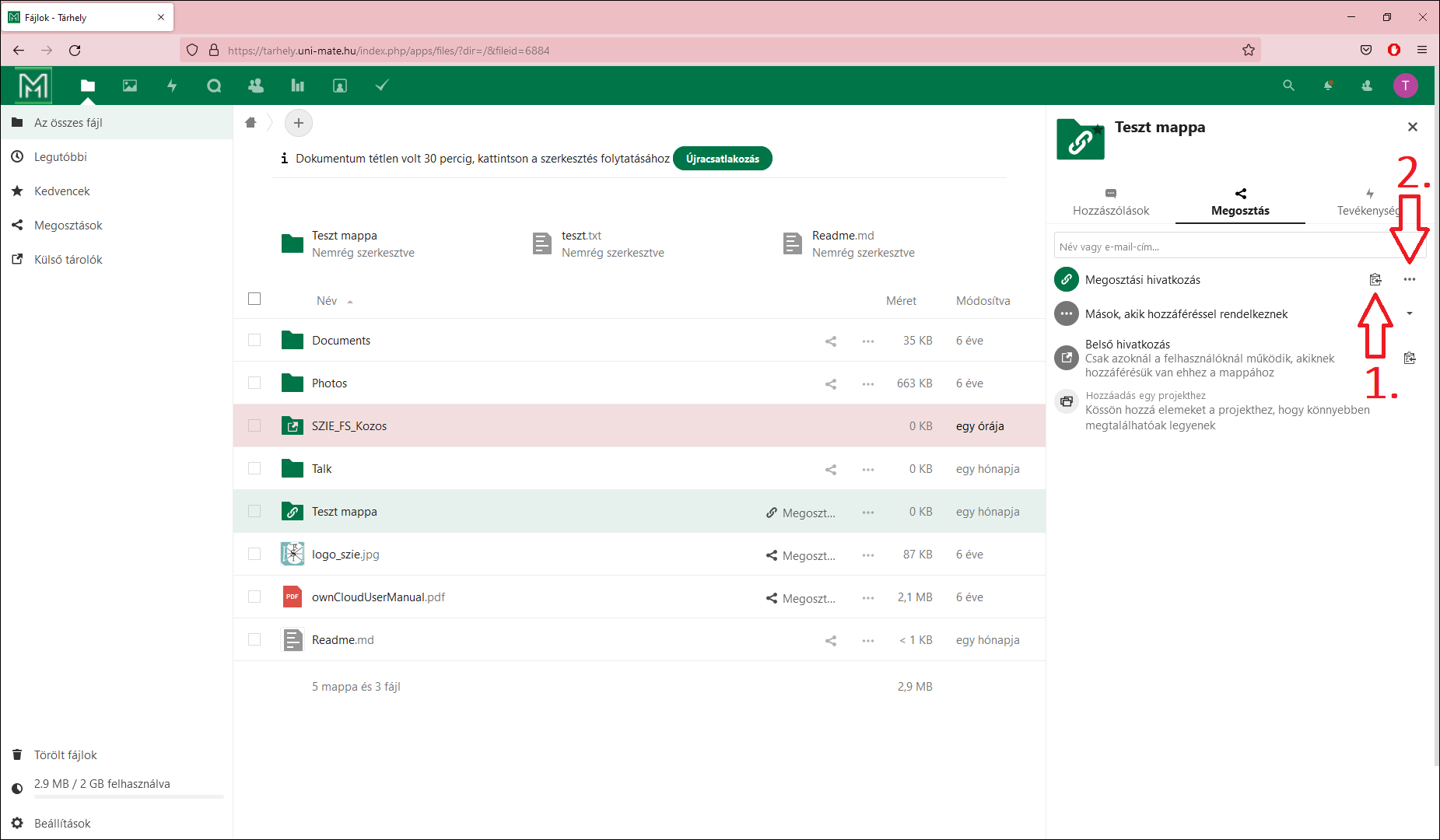Switch to Hozzászólások tab

[x=1111, y=202]
